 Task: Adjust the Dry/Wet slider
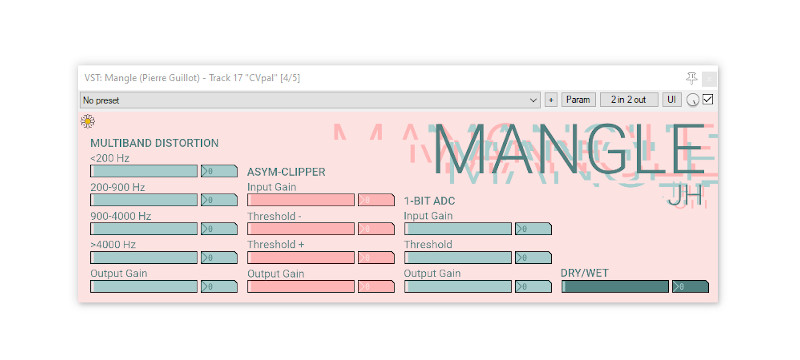pos(615,287)
